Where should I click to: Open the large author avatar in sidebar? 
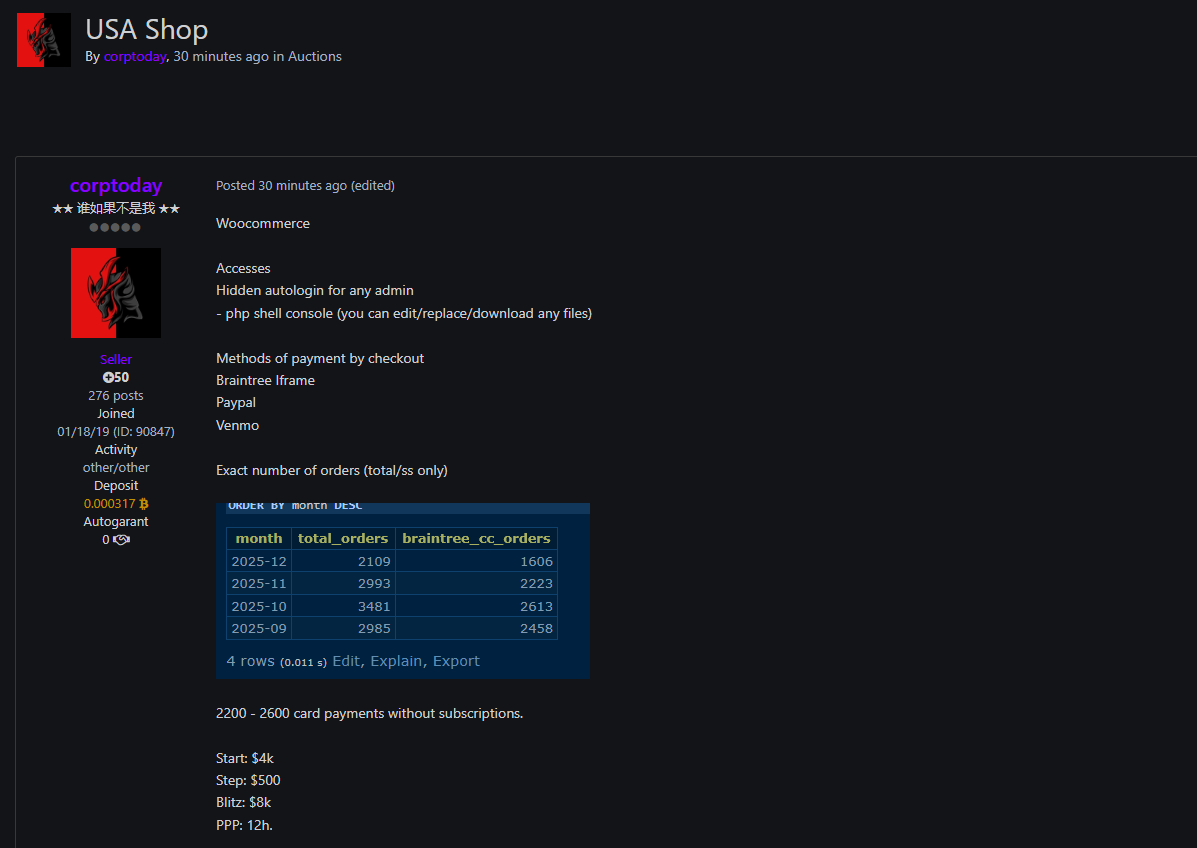click(116, 293)
